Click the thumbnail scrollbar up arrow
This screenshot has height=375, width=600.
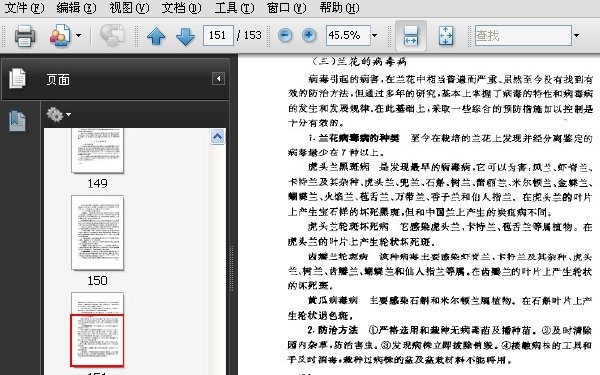tap(217, 137)
